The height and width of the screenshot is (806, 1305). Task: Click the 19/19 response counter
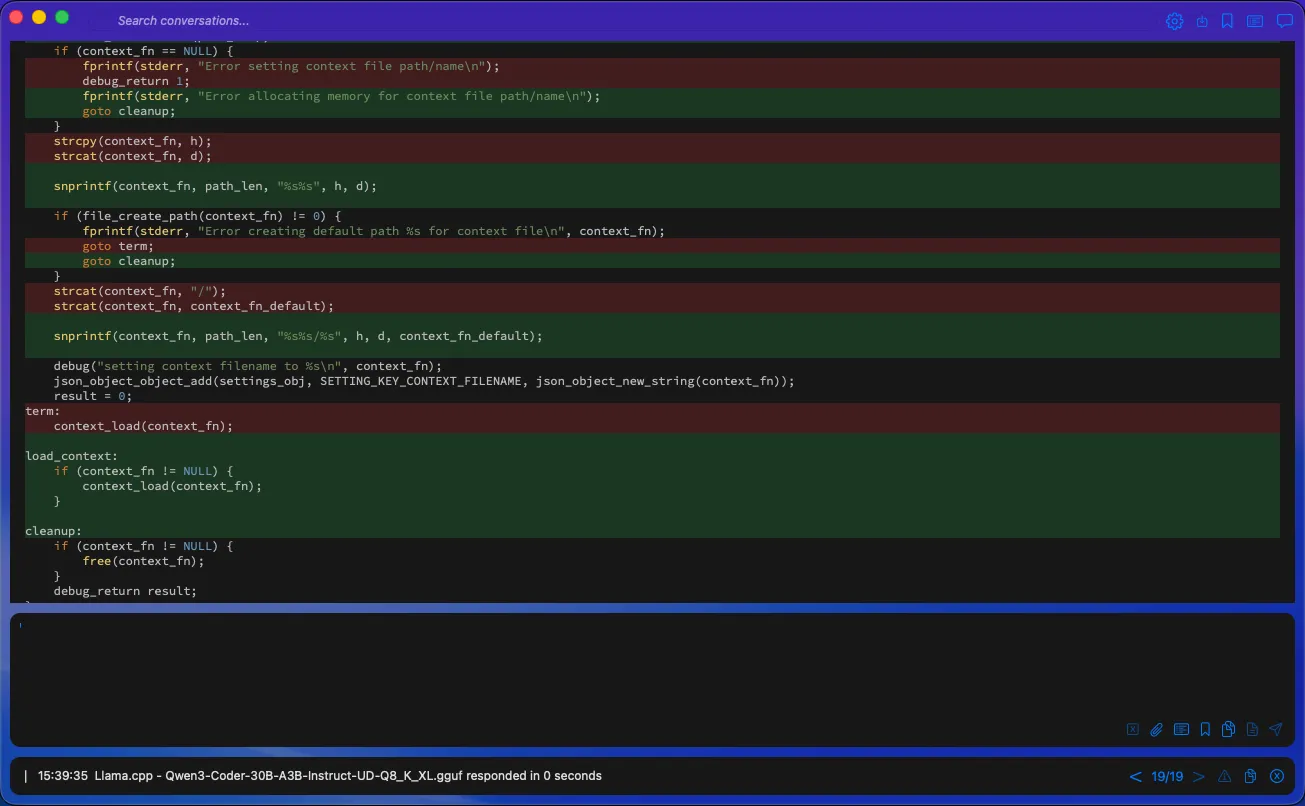(1167, 775)
